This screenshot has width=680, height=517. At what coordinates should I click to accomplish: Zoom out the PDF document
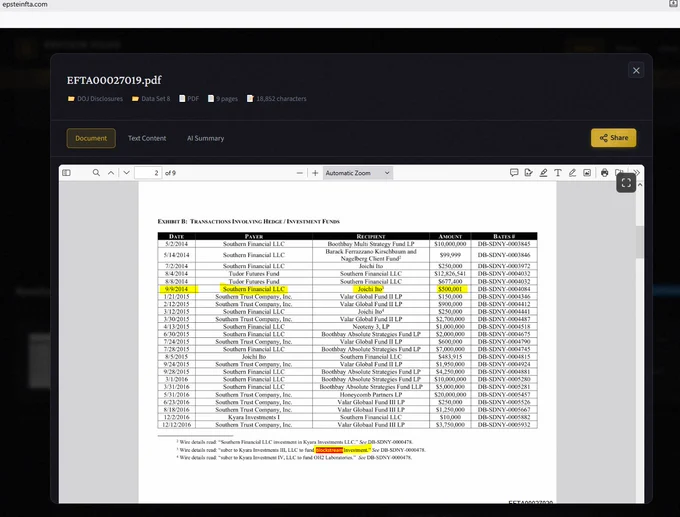coord(300,173)
